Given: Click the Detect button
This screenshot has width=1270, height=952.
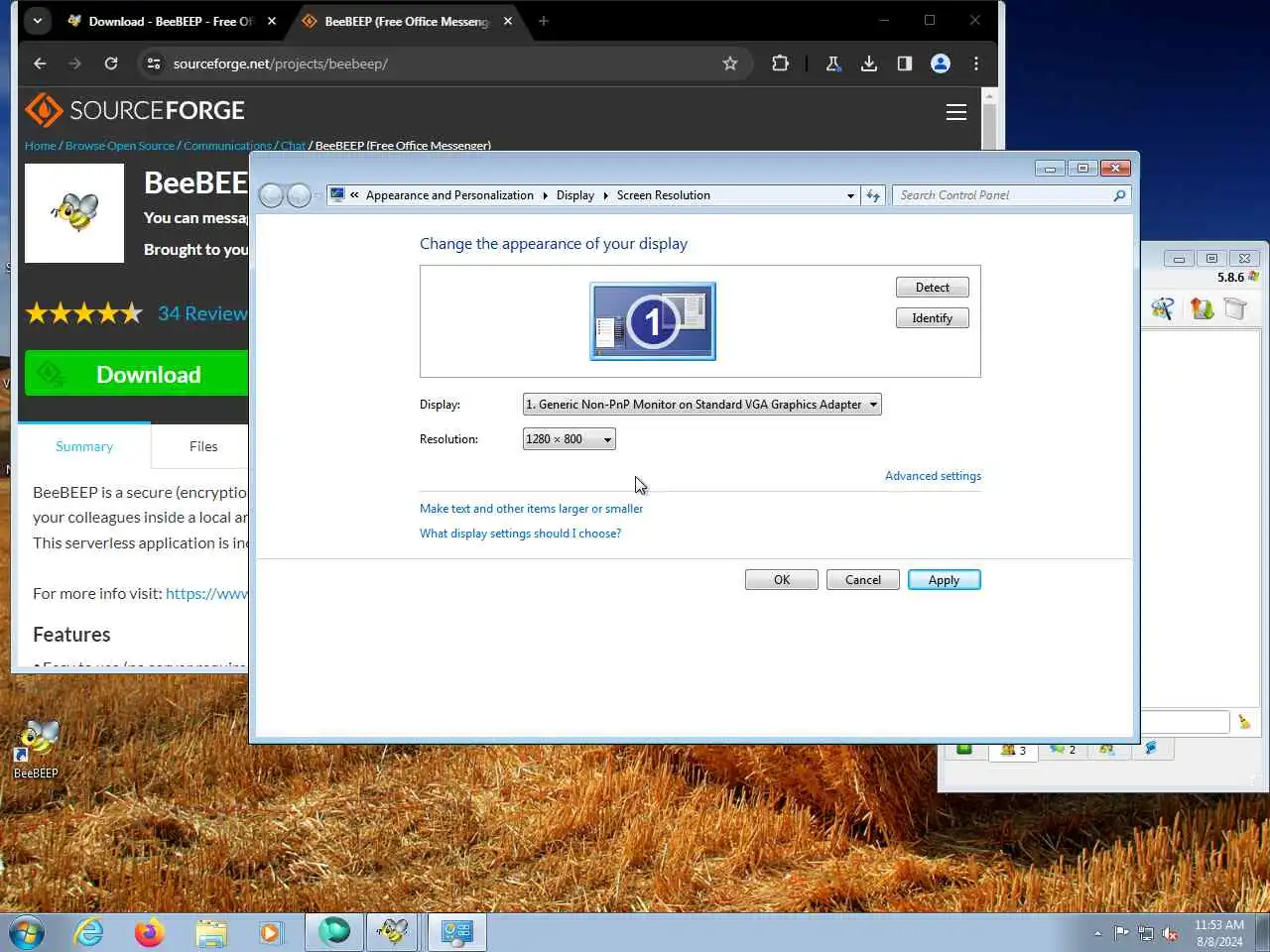Looking at the screenshot, I should click(933, 288).
